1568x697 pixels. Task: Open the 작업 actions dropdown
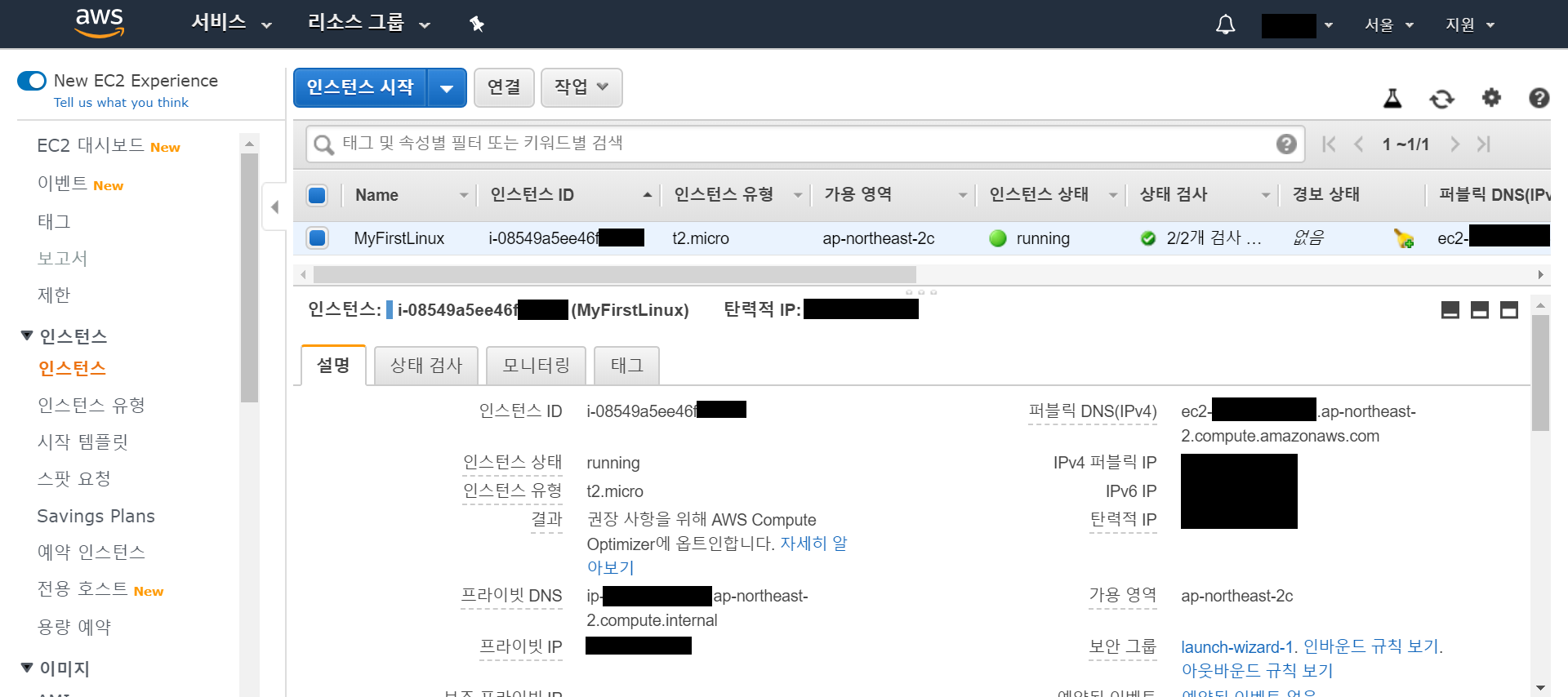click(x=581, y=87)
